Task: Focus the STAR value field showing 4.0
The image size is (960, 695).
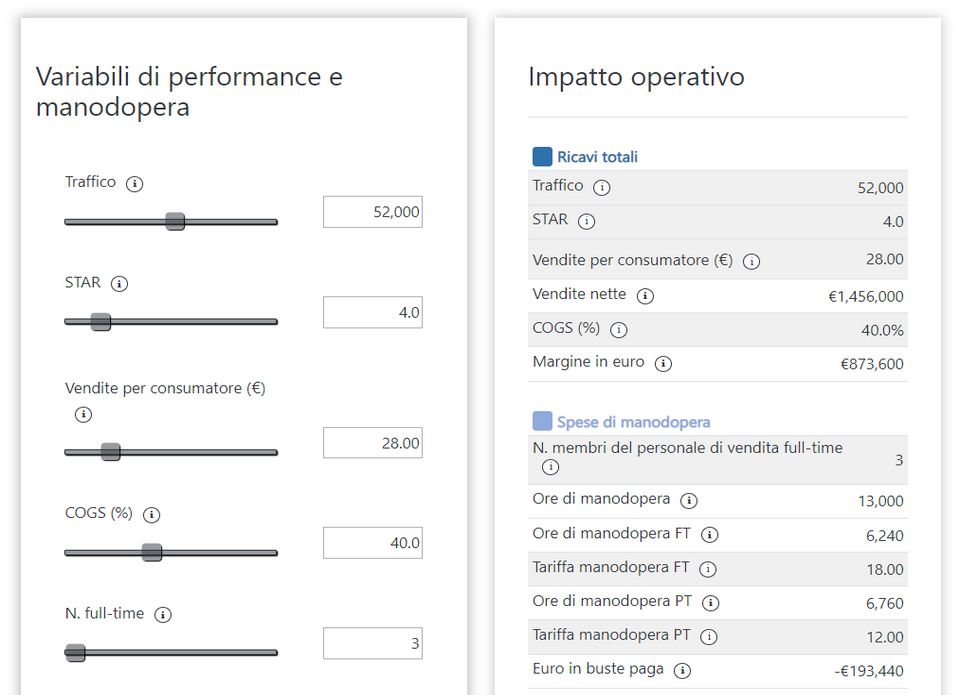Action: [372, 312]
